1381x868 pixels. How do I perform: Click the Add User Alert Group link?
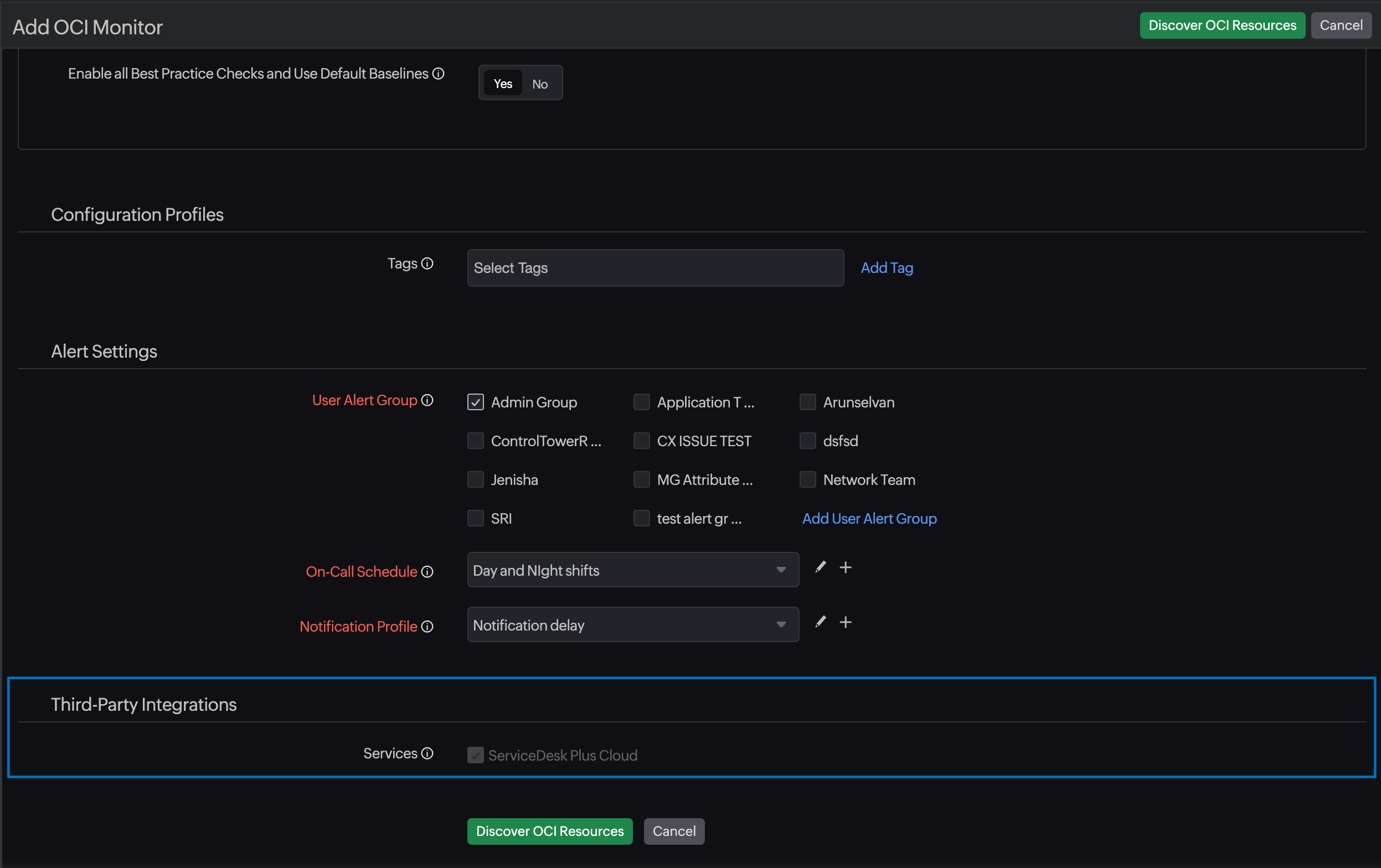pyautogui.click(x=869, y=518)
